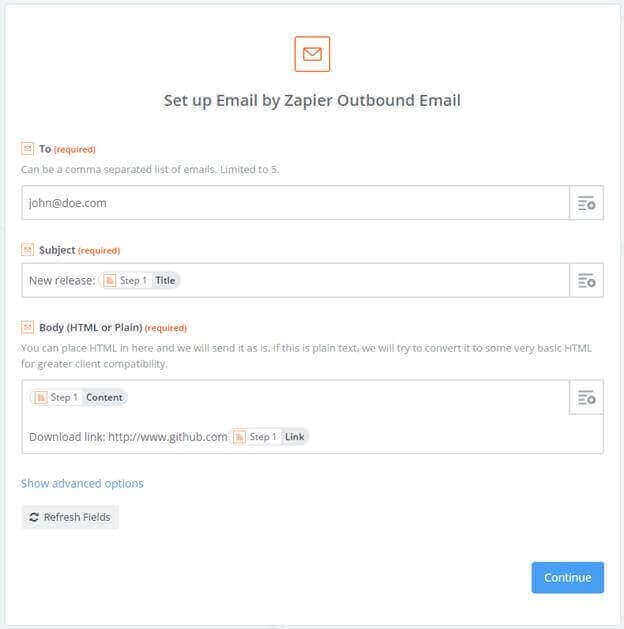Click the envelope icon beside Subject label
The height and width of the screenshot is (629, 624).
click(27, 250)
